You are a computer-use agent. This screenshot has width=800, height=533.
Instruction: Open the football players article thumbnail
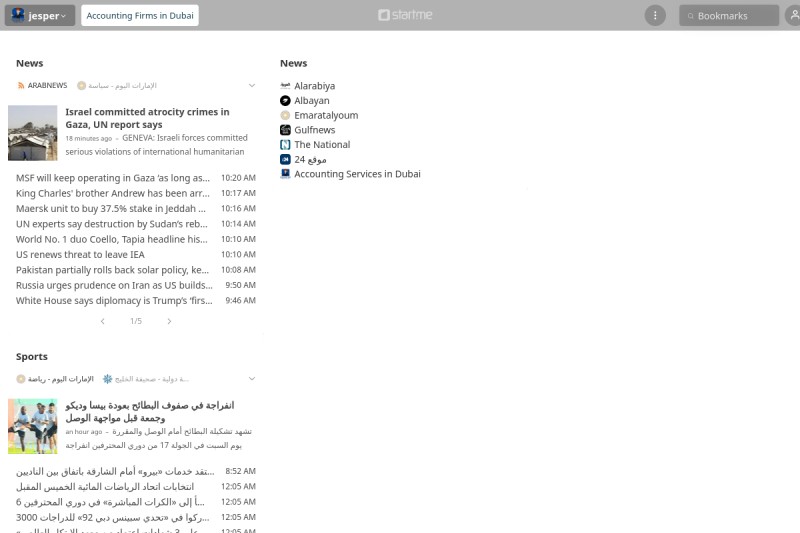33,426
